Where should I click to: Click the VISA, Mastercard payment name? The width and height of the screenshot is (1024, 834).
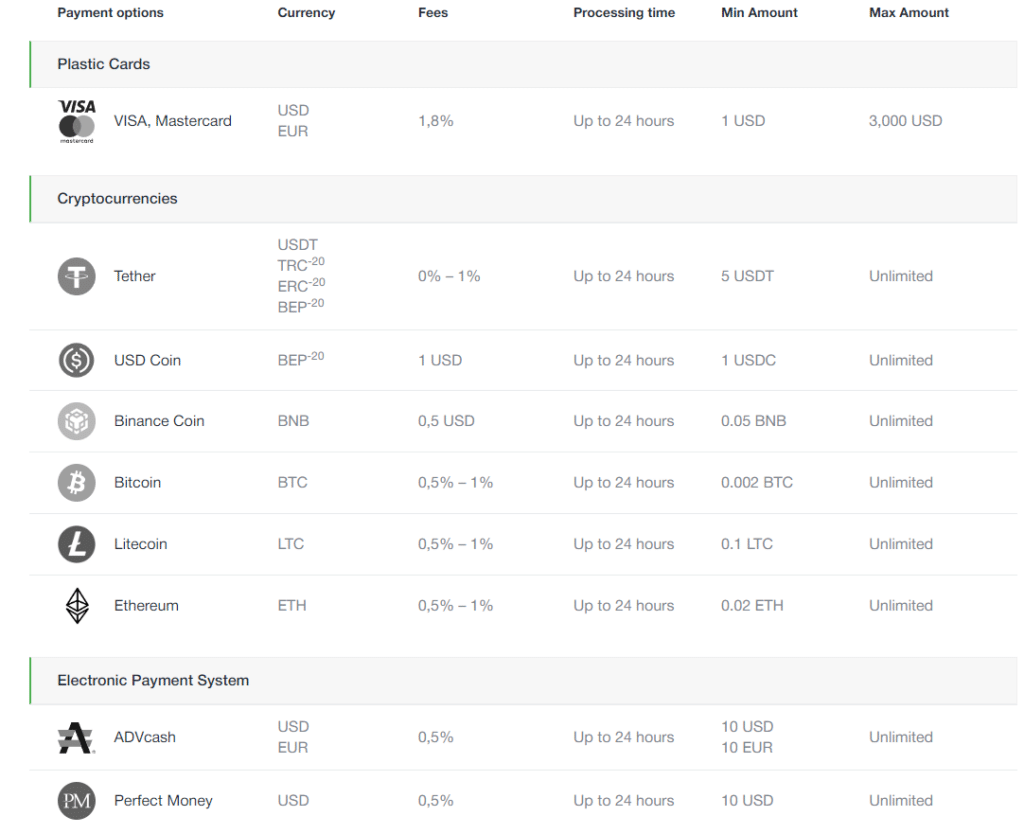coord(173,121)
